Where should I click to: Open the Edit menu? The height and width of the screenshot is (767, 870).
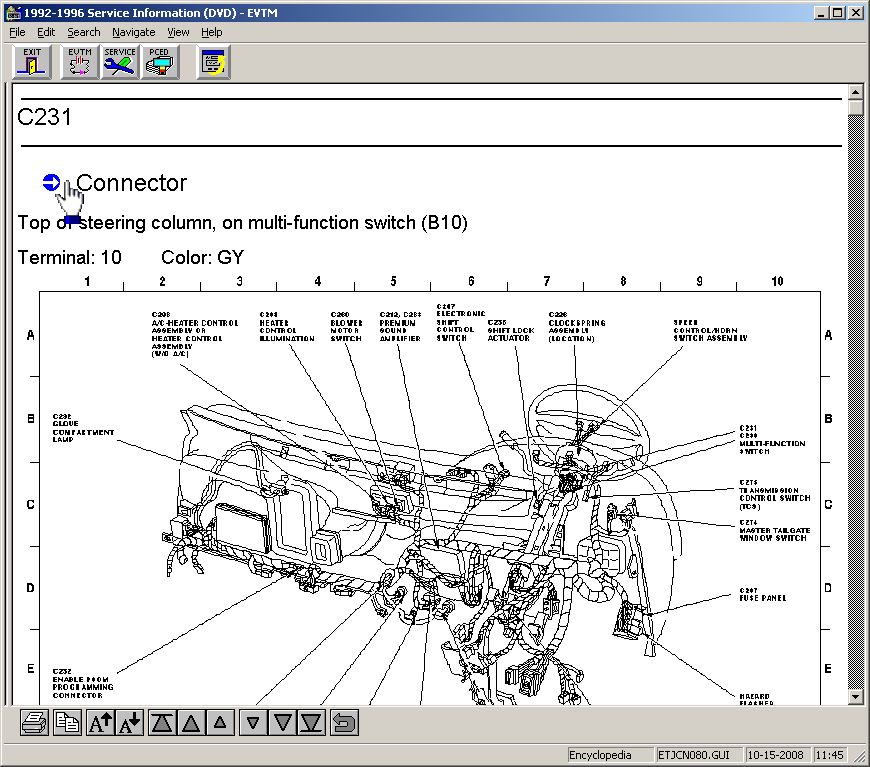pyautogui.click(x=46, y=32)
